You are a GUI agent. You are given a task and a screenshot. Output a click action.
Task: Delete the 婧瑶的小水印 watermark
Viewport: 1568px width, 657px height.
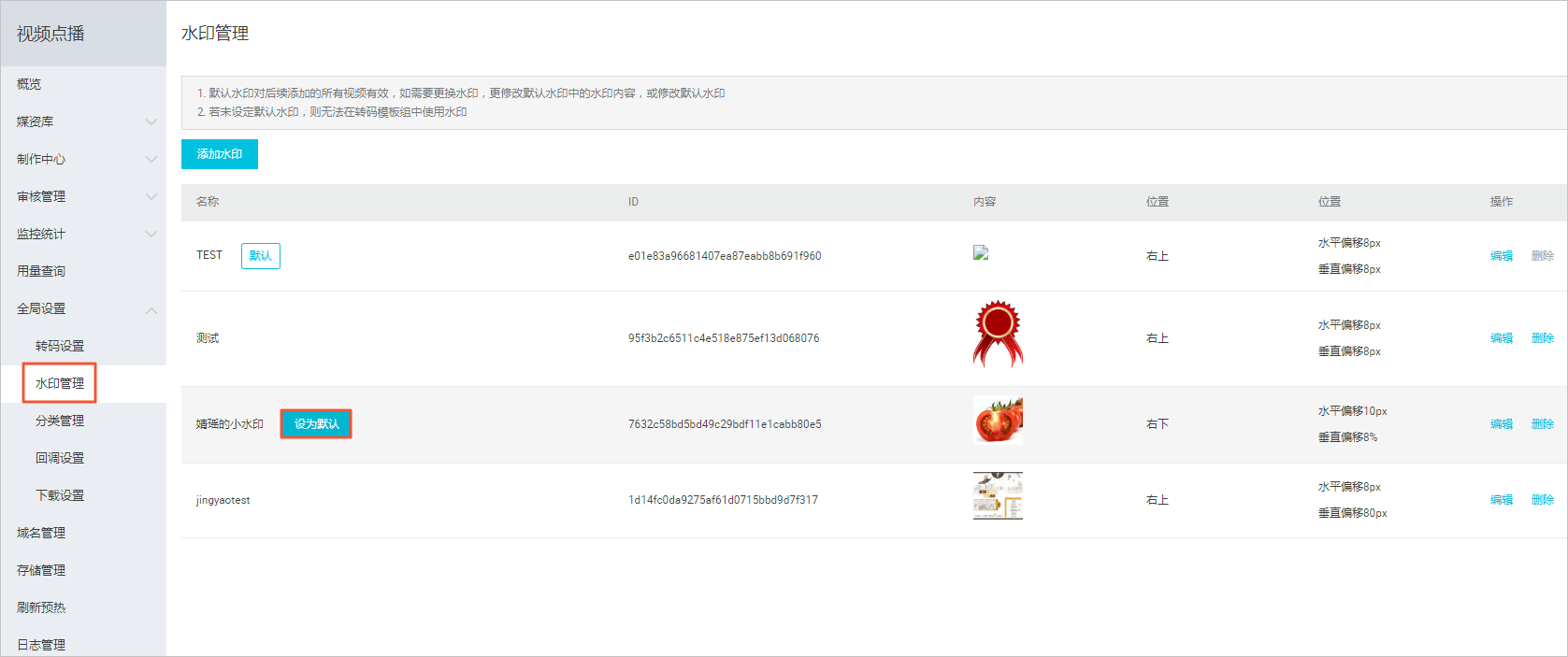1543,424
